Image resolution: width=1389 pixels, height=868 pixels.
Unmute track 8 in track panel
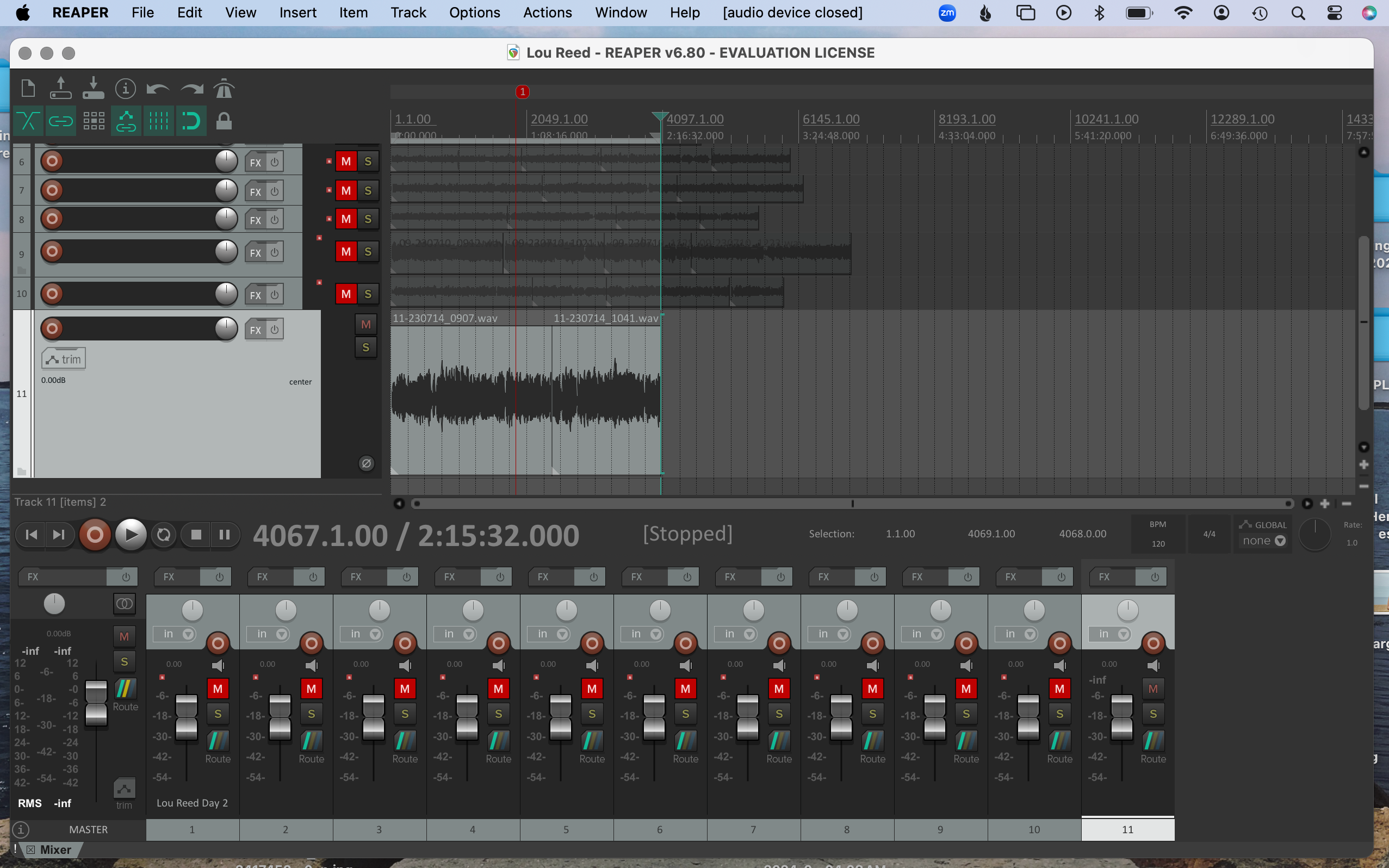[x=346, y=219]
